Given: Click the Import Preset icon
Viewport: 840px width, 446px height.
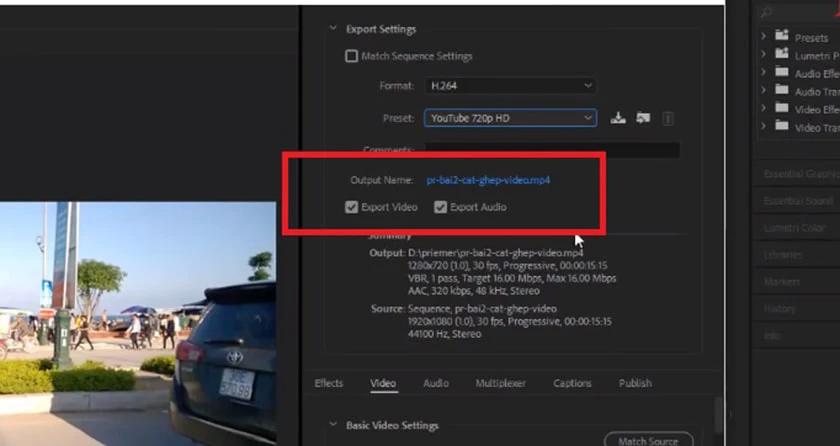Looking at the screenshot, I should tap(643, 118).
